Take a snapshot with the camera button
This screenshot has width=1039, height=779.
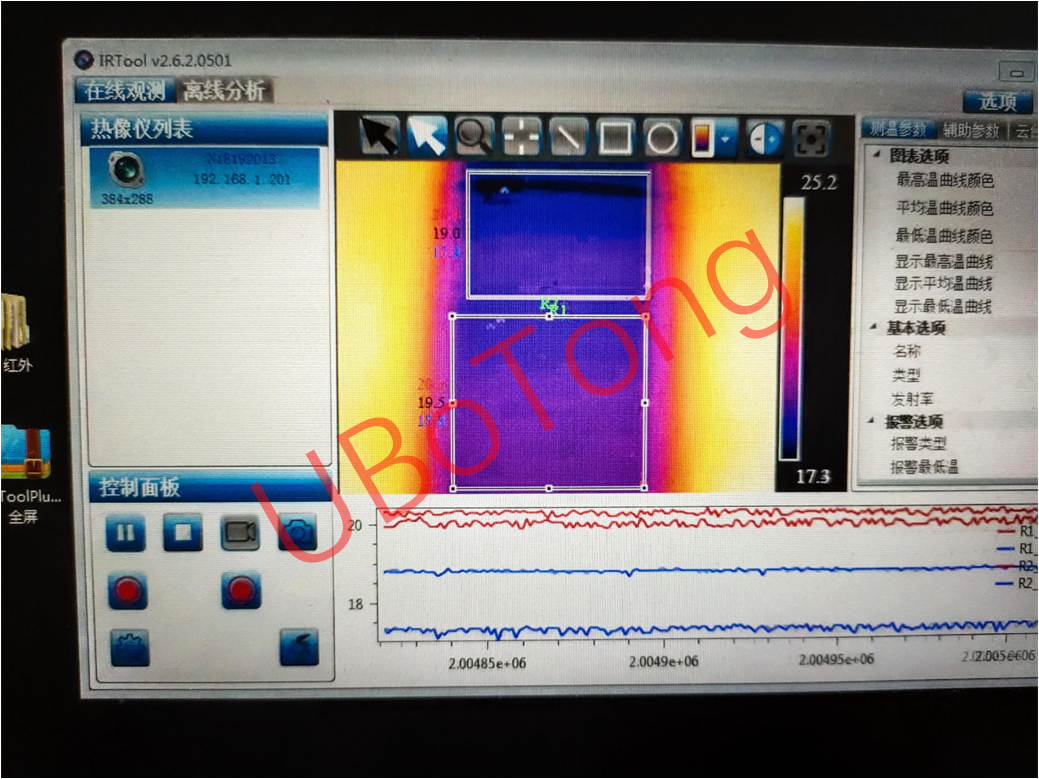(x=297, y=533)
